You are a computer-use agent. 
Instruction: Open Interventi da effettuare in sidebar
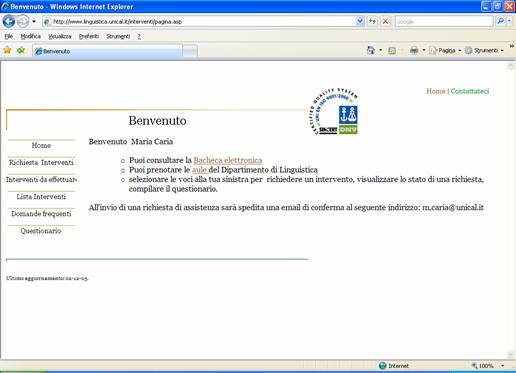41,180
